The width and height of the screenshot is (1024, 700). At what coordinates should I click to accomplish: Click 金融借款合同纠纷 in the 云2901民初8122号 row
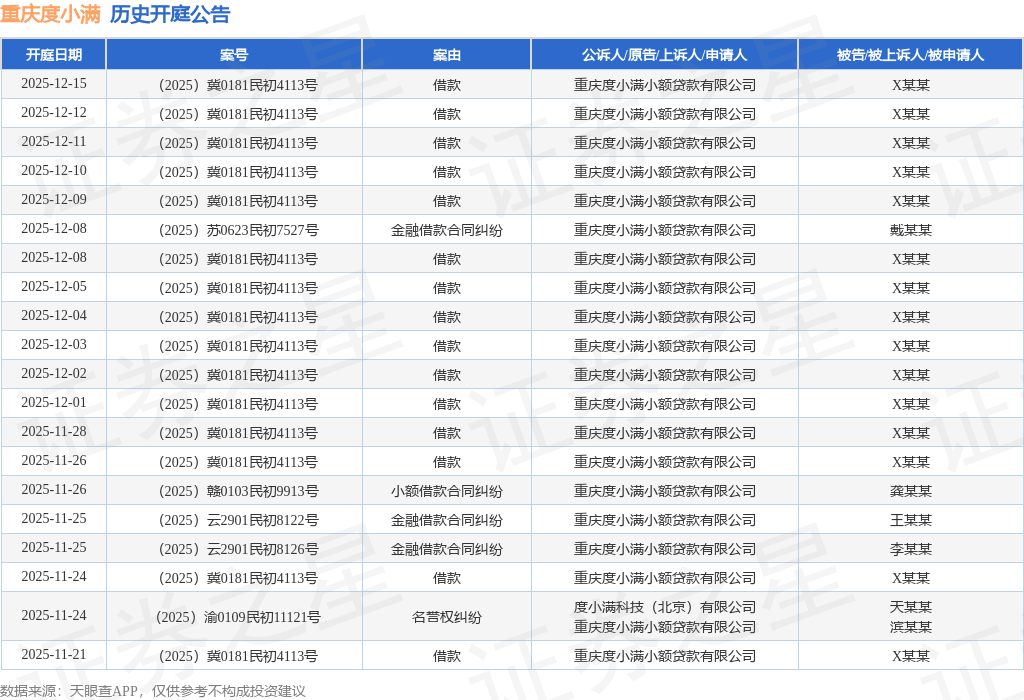tap(447, 520)
